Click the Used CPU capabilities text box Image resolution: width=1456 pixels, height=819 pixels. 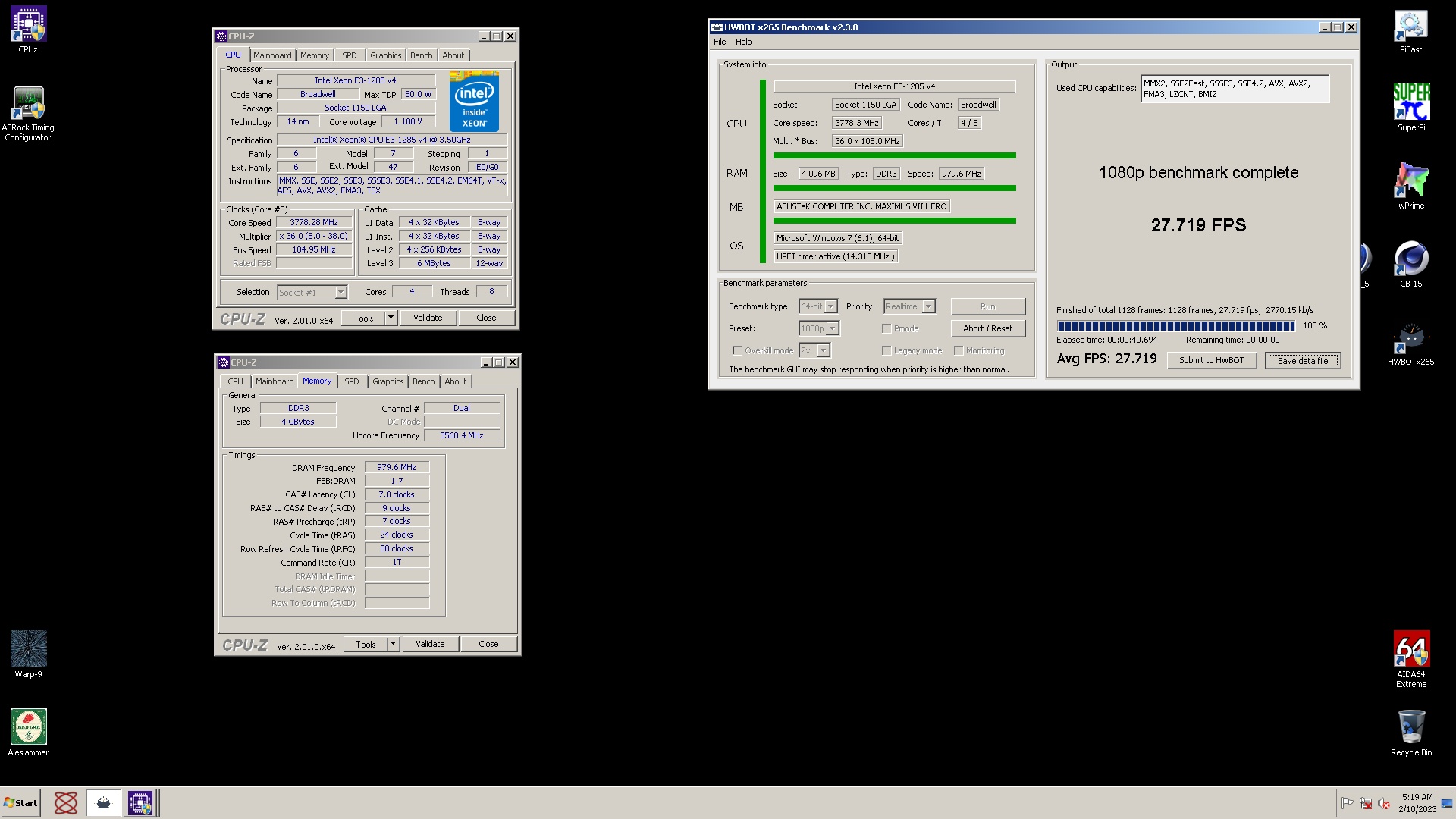1235,89
